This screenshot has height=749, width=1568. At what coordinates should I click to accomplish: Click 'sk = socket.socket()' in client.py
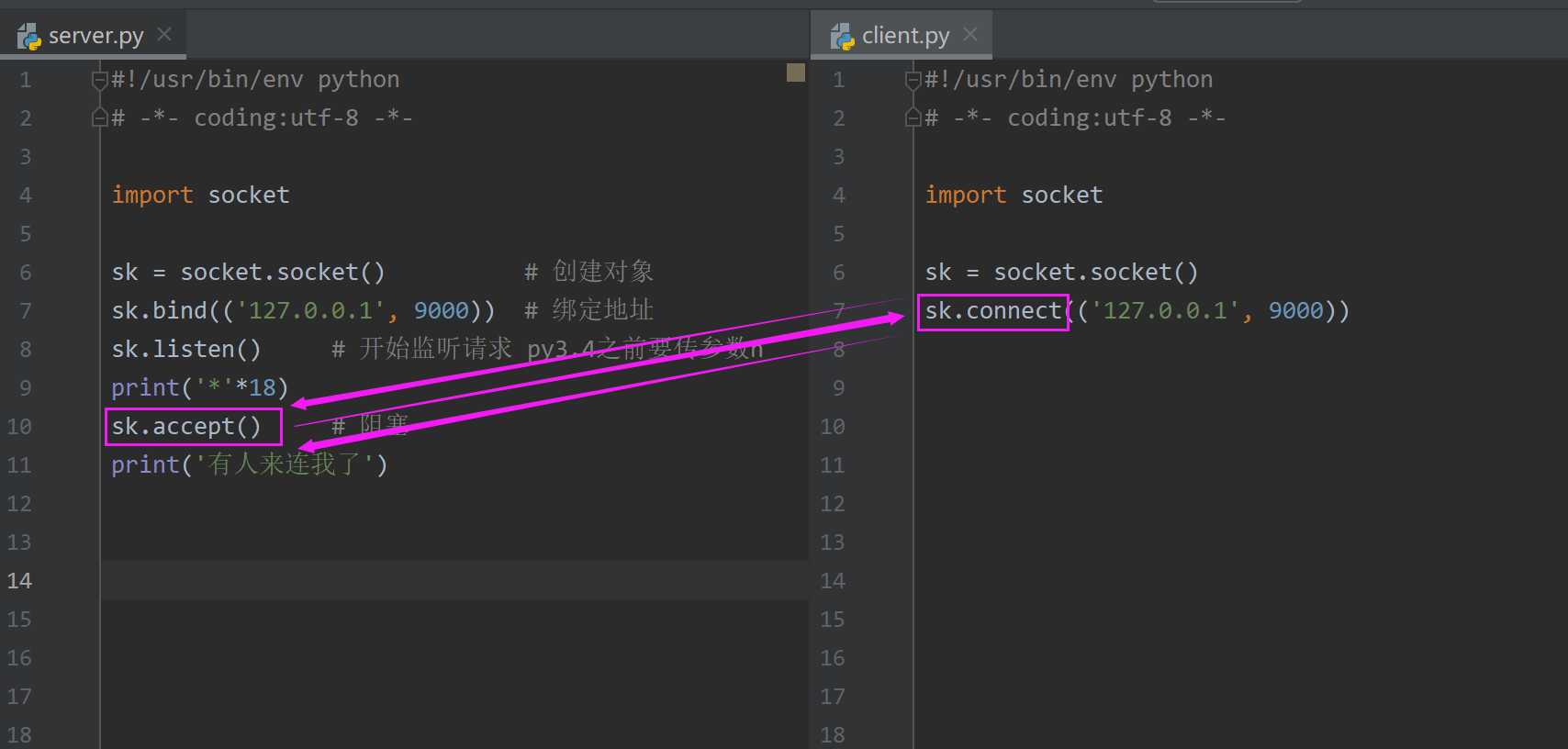(1061, 272)
